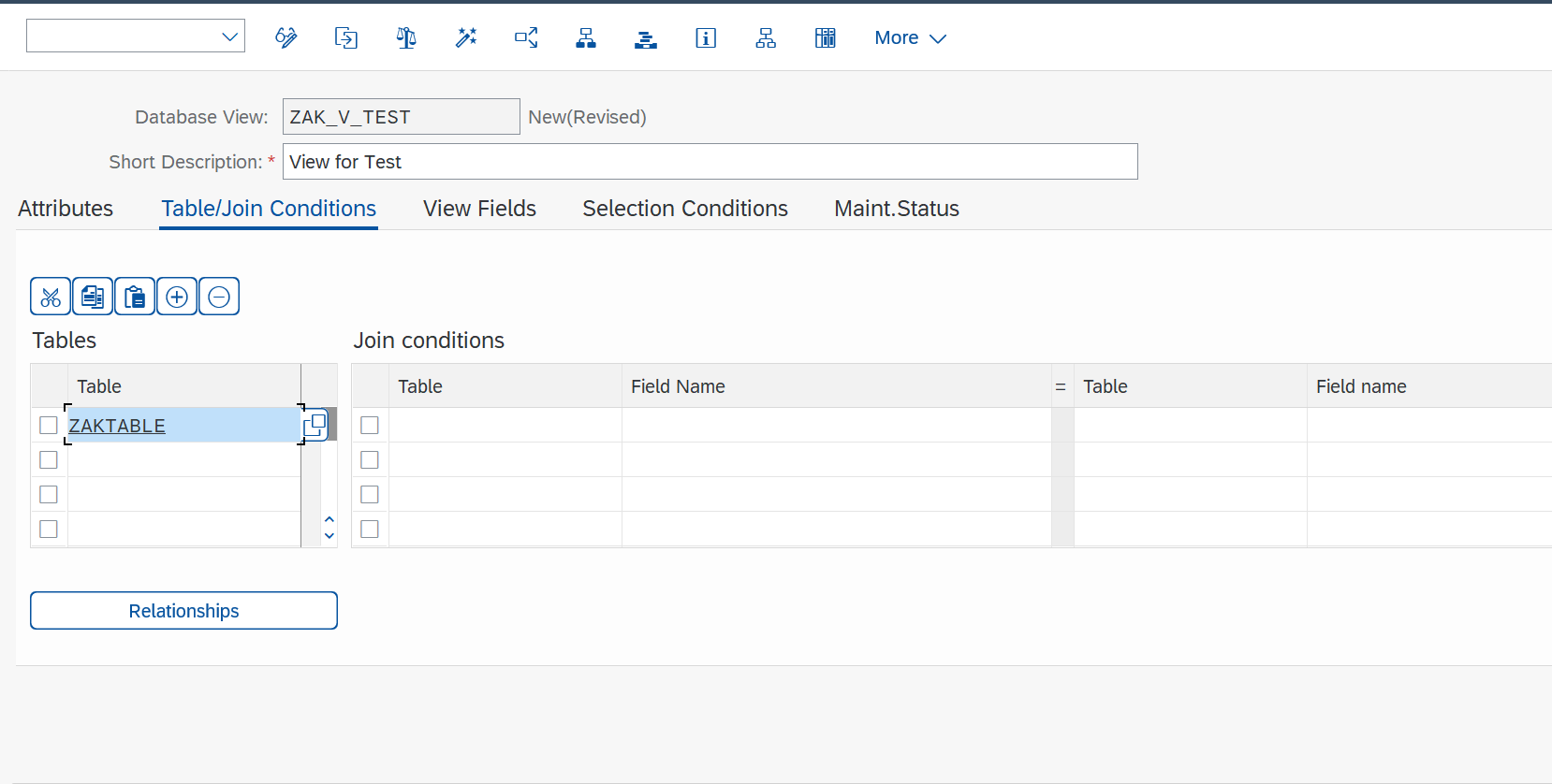Click into the Short Description field
Image resolution: width=1552 pixels, height=784 pixels.
tap(710, 162)
